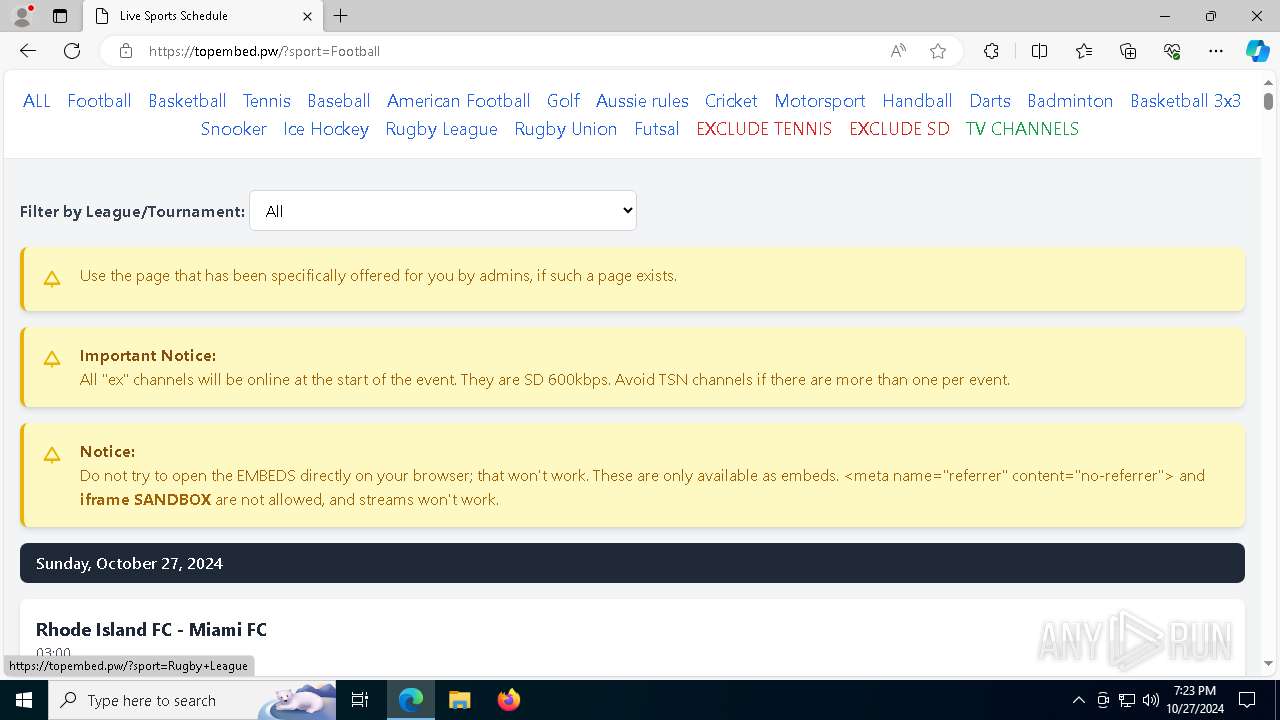
Task: Show hidden system tray icons
Action: [x=1078, y=700]
